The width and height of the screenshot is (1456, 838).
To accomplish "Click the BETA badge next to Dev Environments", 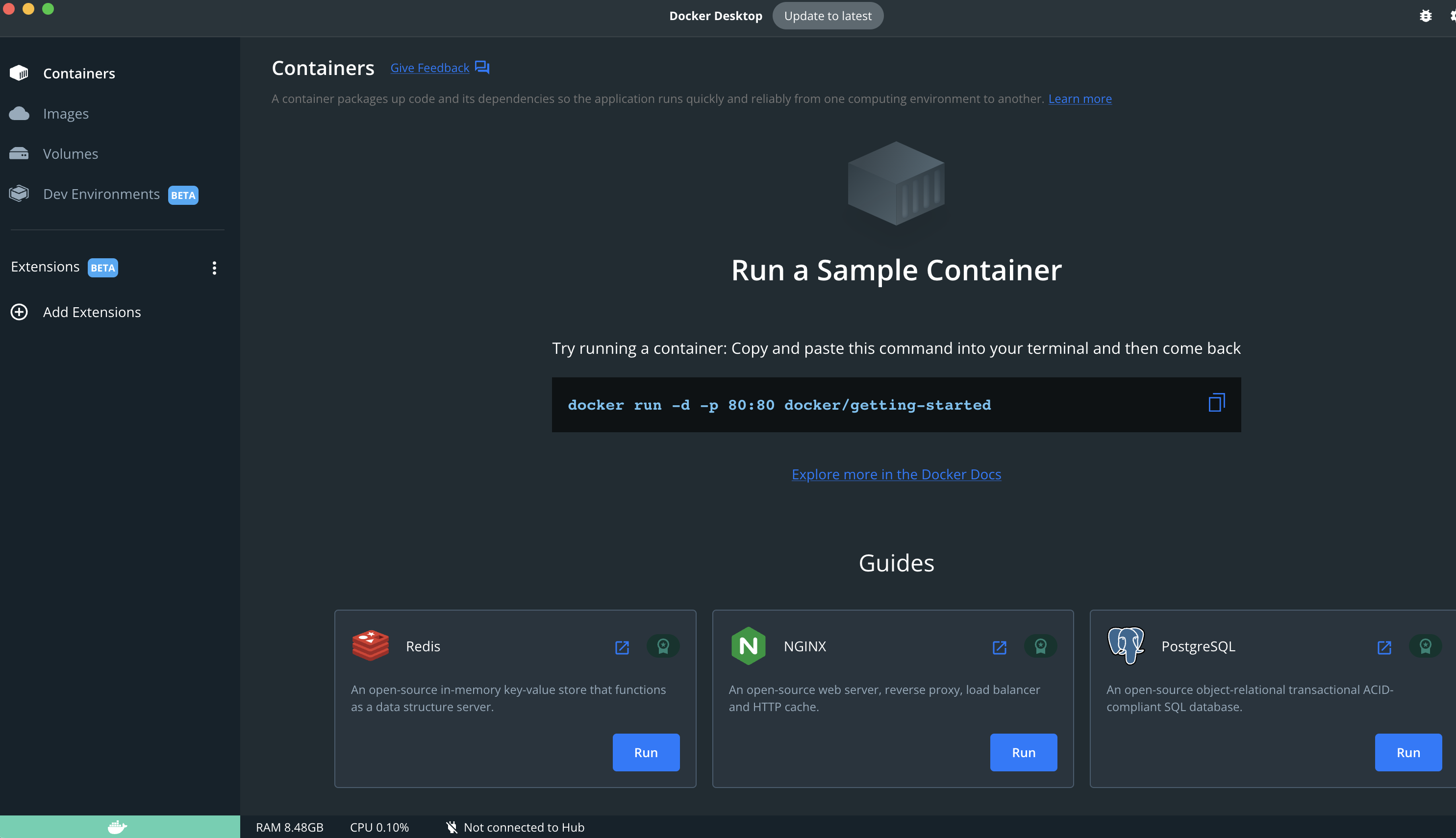I will tap(183, 195).
